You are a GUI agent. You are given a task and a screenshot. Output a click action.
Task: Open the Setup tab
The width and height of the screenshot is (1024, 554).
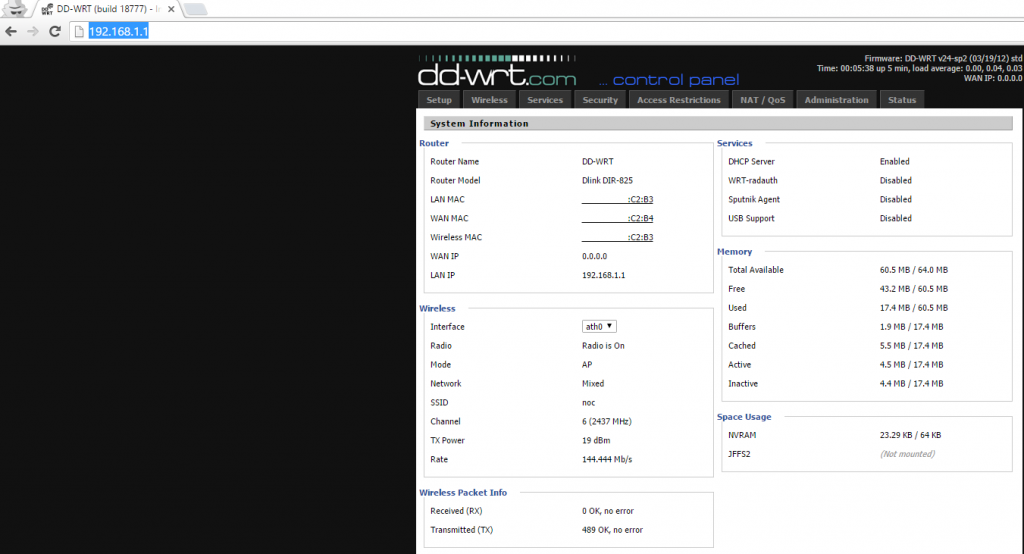439,100
